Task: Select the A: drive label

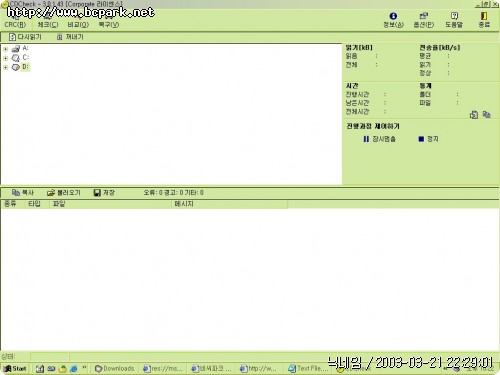Action: 25,48
